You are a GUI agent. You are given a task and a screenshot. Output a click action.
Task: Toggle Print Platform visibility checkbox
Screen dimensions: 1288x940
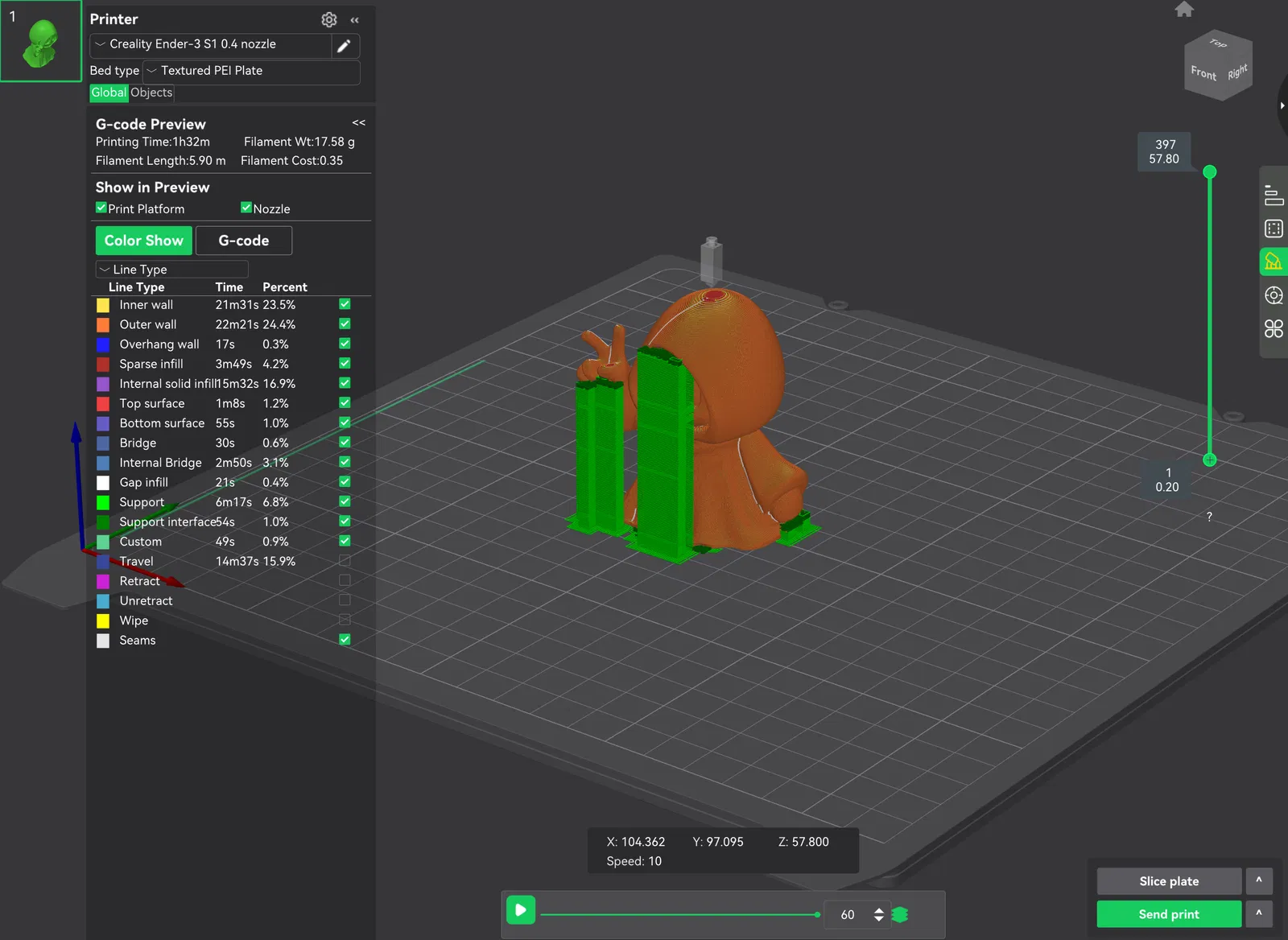click(x=101, y=208)
